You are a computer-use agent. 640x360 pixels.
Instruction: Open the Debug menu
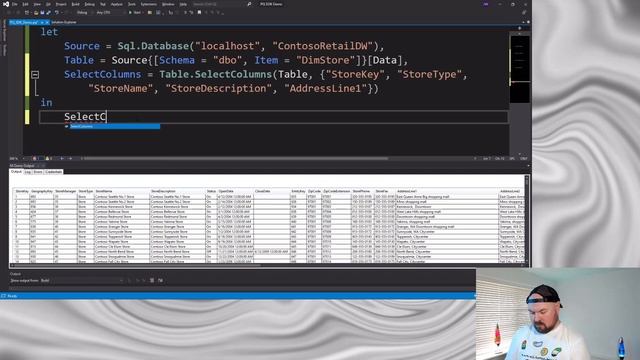point(89,4)
